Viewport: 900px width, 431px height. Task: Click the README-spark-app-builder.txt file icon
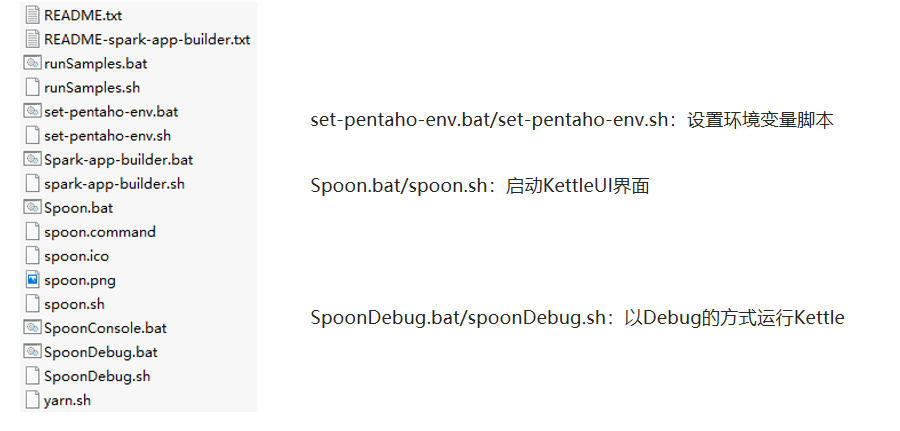(x=33, y=39)
